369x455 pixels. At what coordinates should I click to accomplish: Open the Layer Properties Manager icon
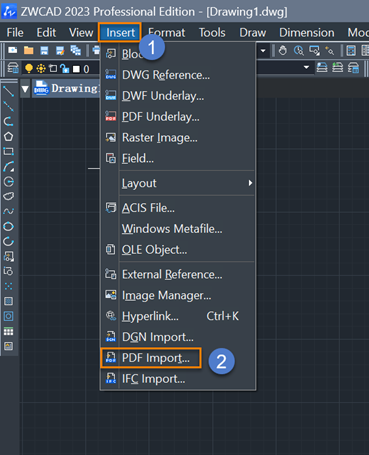(13, 68)
